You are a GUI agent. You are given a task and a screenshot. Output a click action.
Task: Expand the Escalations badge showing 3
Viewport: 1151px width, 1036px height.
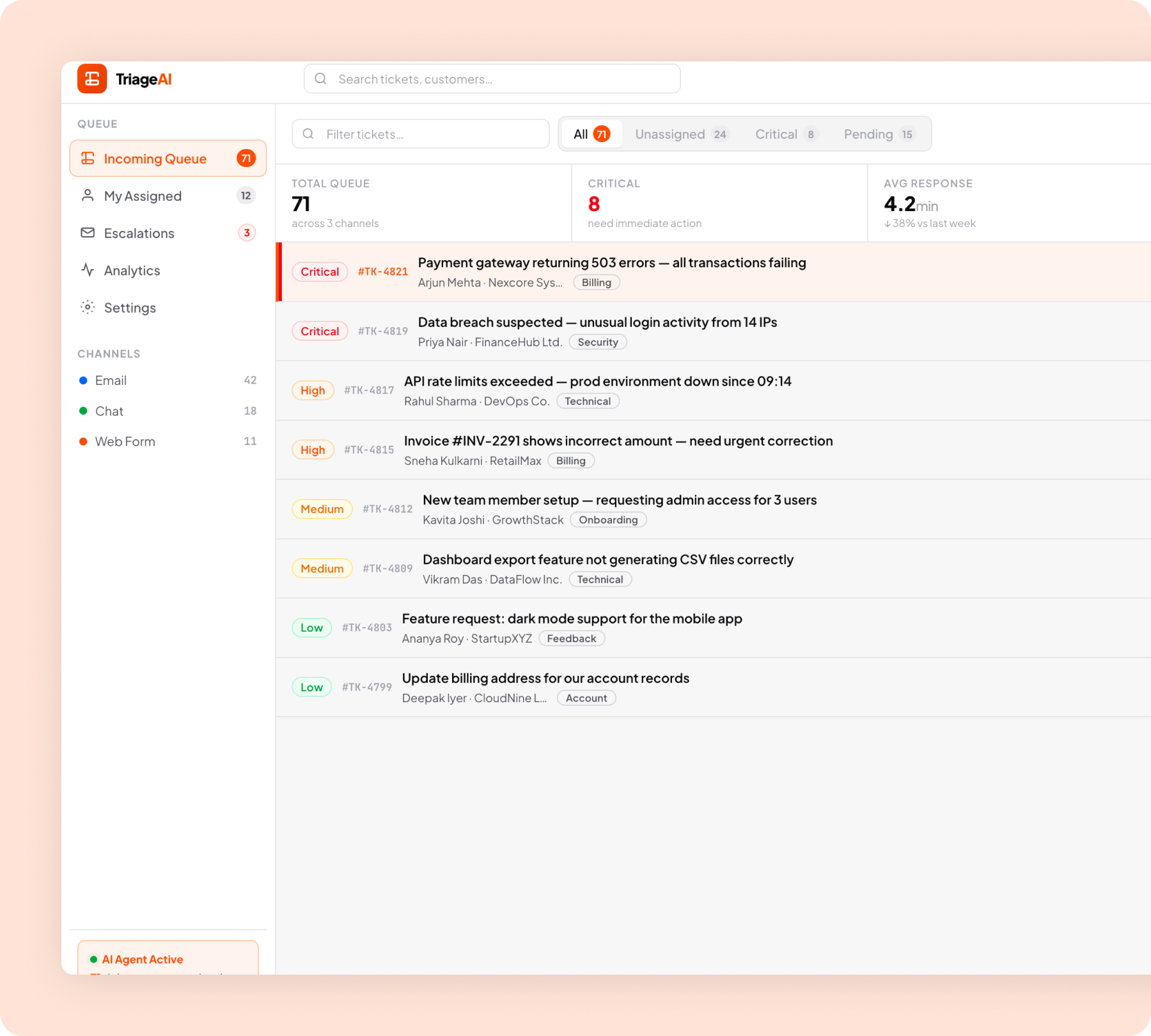coord(247,233)
